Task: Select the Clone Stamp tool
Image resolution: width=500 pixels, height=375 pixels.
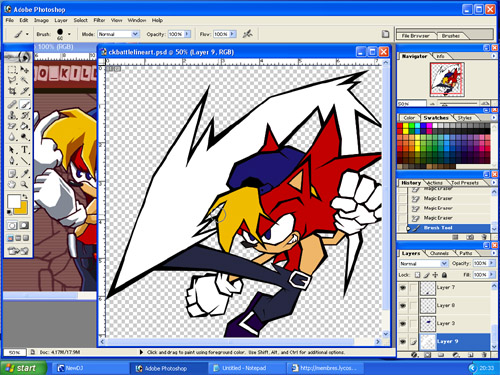Action: tap(12, 115)
